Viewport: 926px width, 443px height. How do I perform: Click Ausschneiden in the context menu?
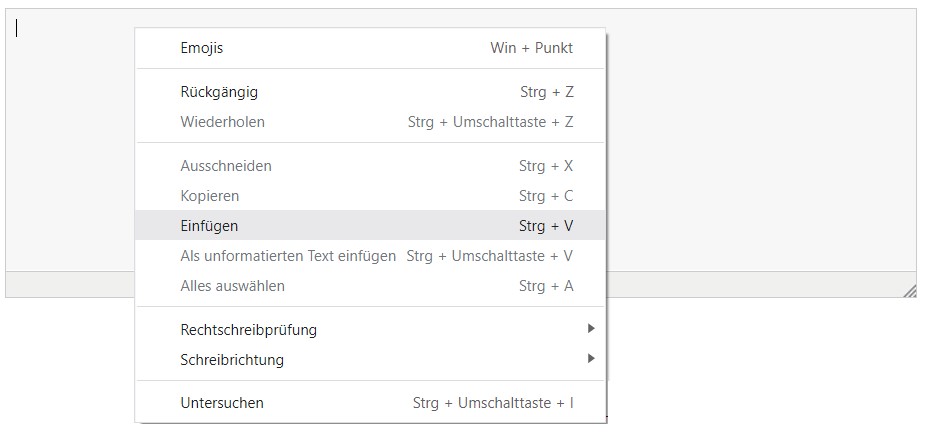coord(226,166)
